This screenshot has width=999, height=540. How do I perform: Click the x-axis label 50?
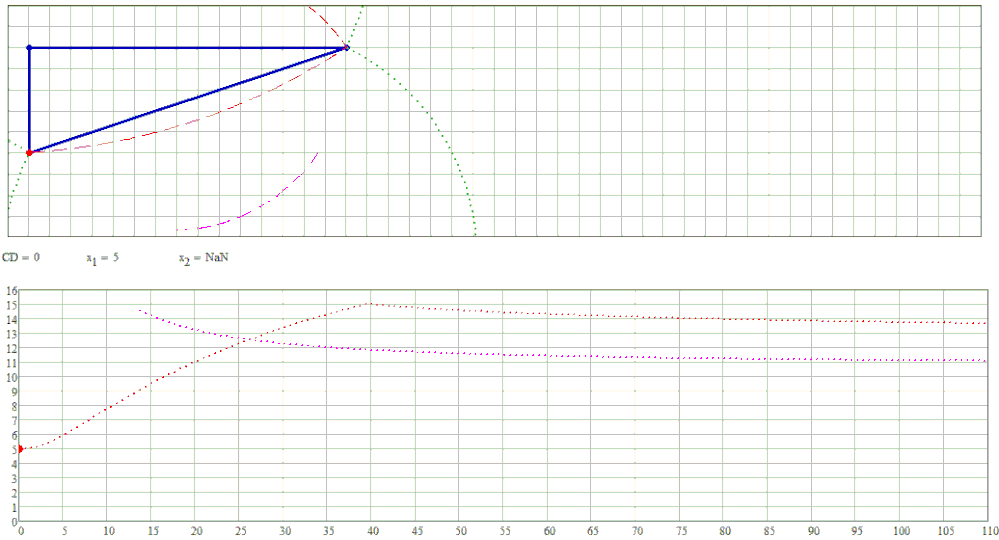click(461, 530)
